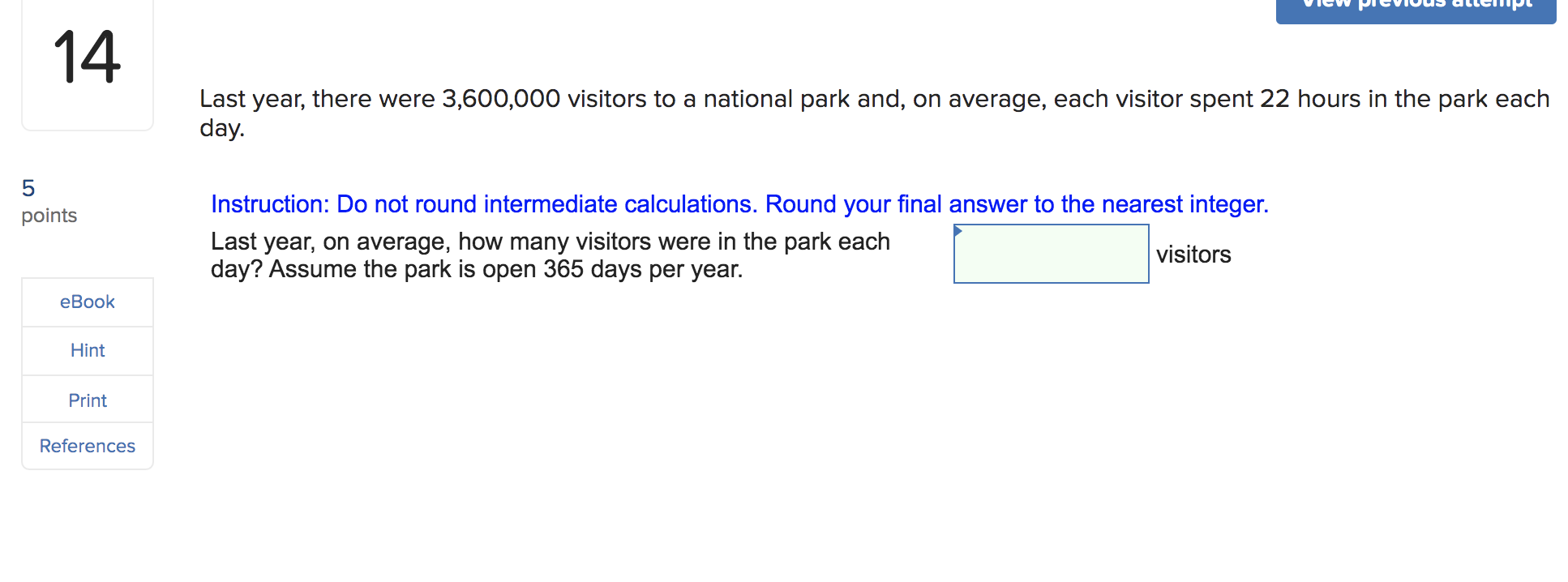Screen dimensions: 1568x582
Task: Click inside the visitors answer input box
Action: [x=1051, y=254]
